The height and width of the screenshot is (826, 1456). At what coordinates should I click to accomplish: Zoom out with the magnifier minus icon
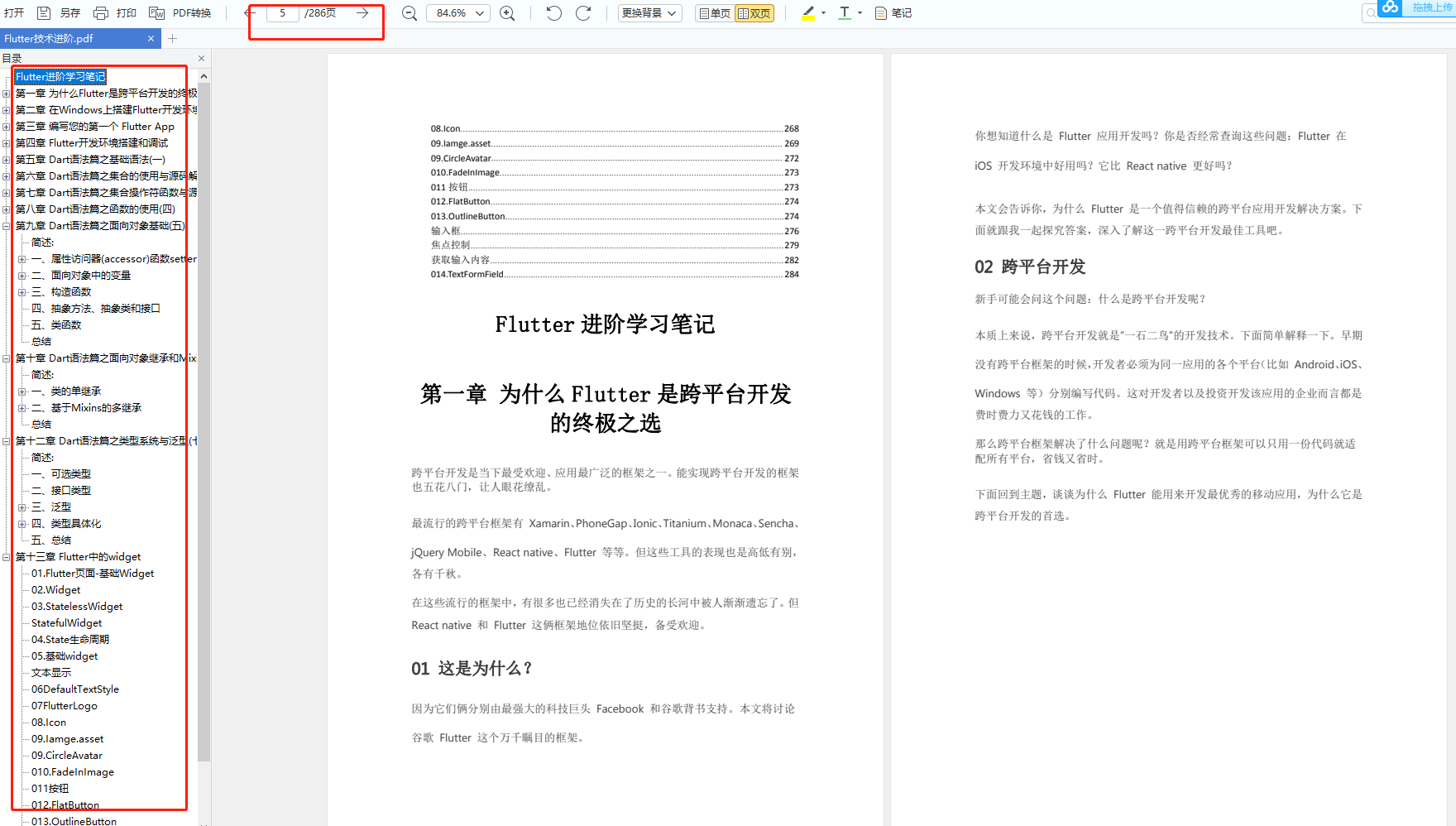[409, 12]
